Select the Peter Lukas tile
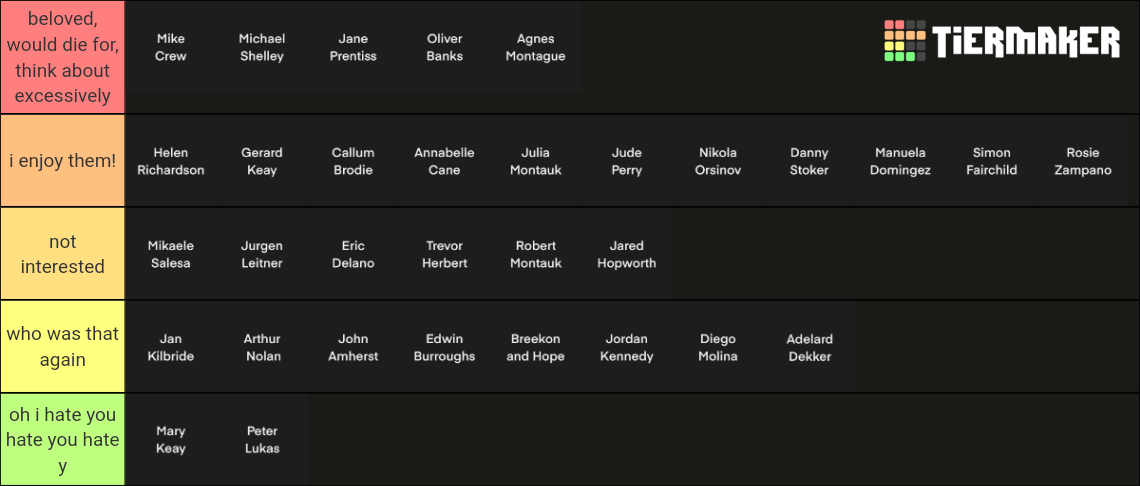 tap(262, 440)
